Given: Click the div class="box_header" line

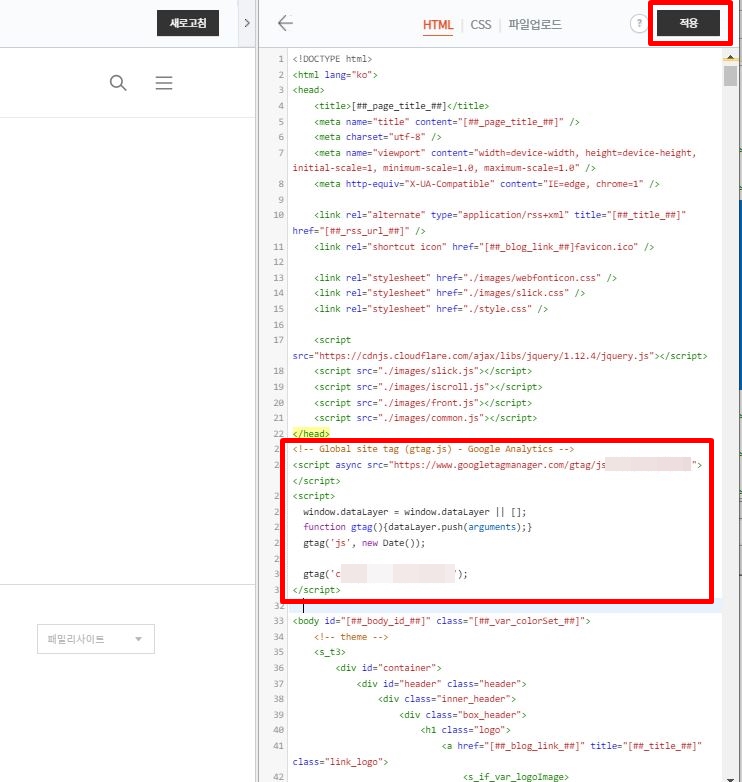Looking at the screenshot, I should coord(463,715).
